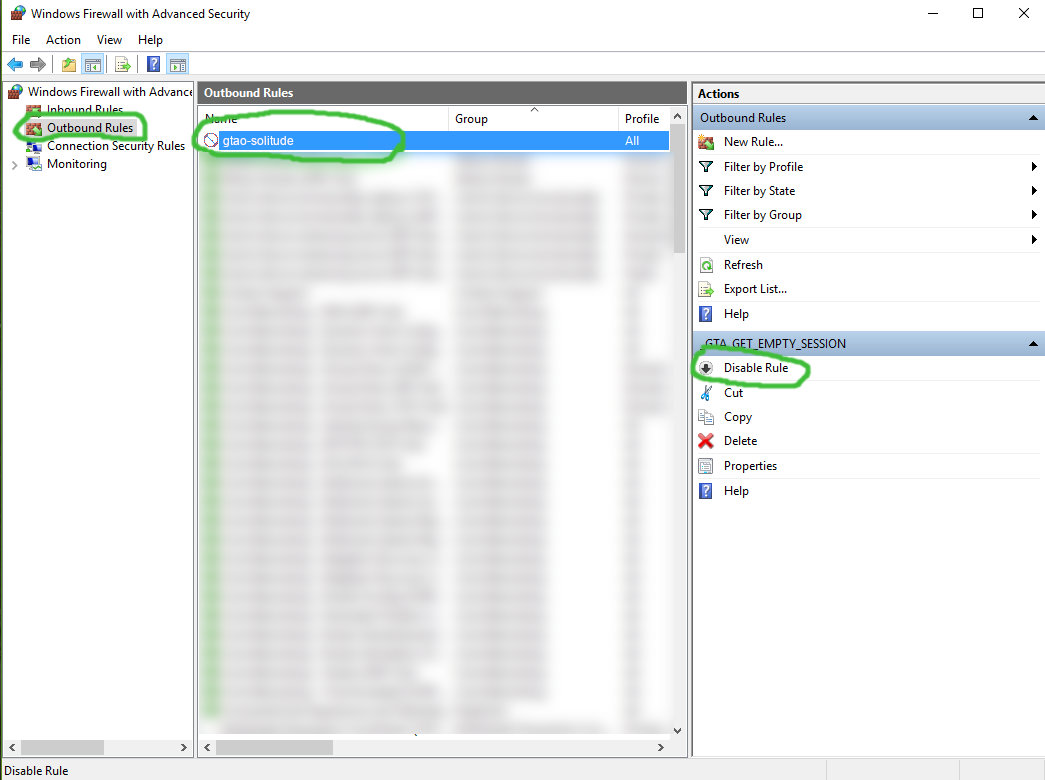Select Windows Firewall with Advanced Security root node
1045x780 pixels.
[x=110, y=92]
